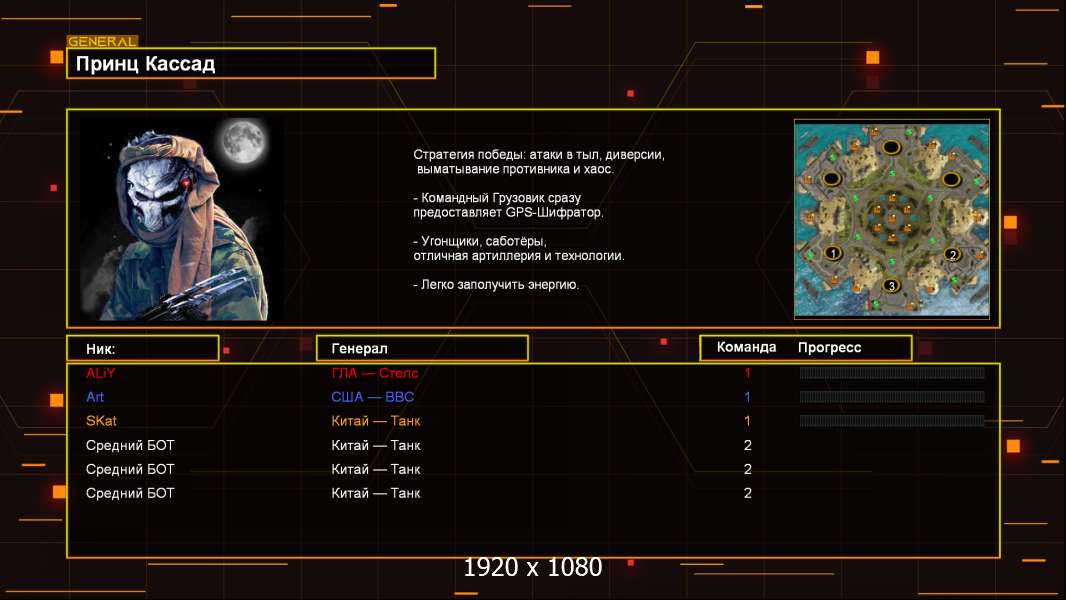Click the 'Прогресс' column header
Screen dimensions: 1066x600
click(829, 347)
